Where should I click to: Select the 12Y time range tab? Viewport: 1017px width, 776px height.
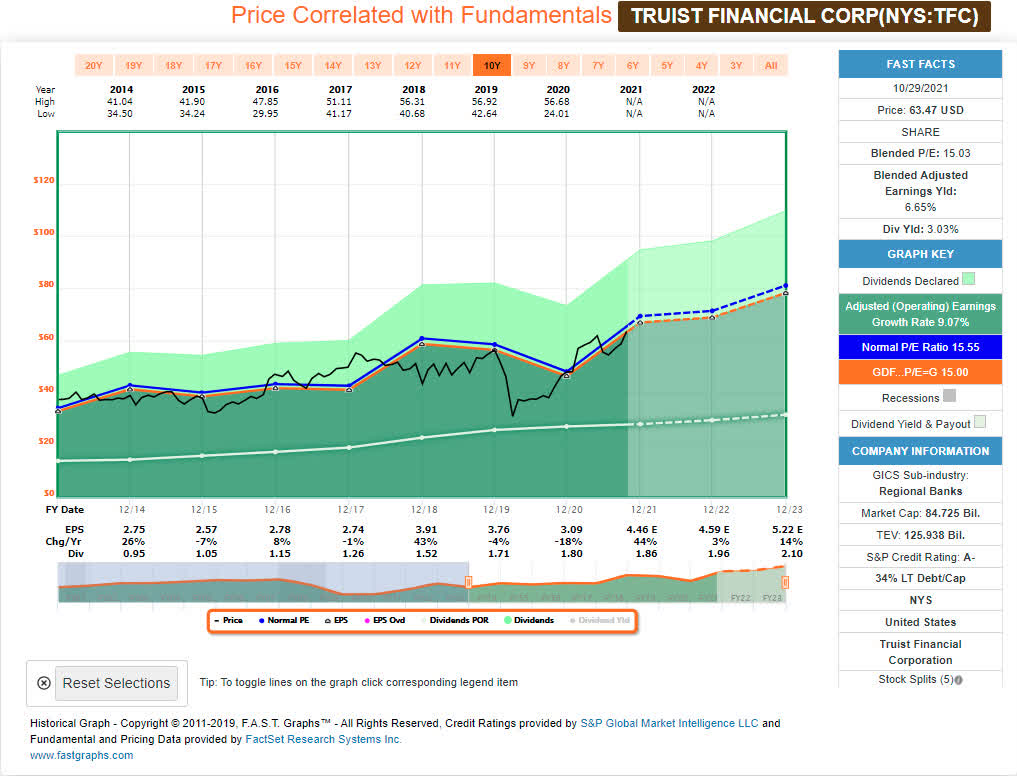[413, 66]
